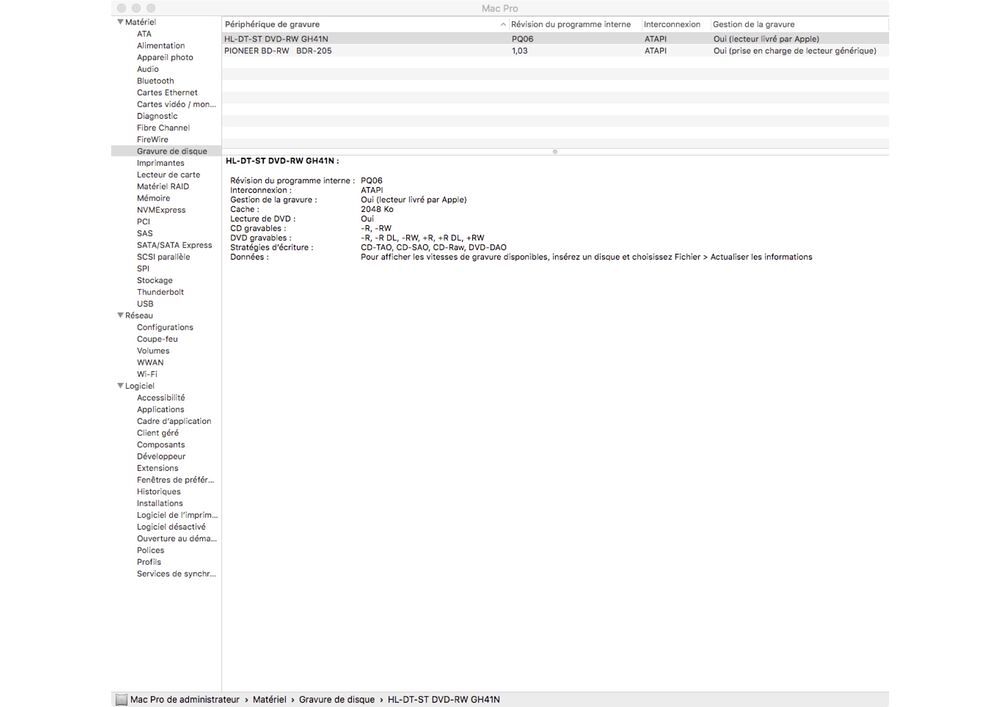Grab the pane splitter handle dot

click(x=555, y=152)
